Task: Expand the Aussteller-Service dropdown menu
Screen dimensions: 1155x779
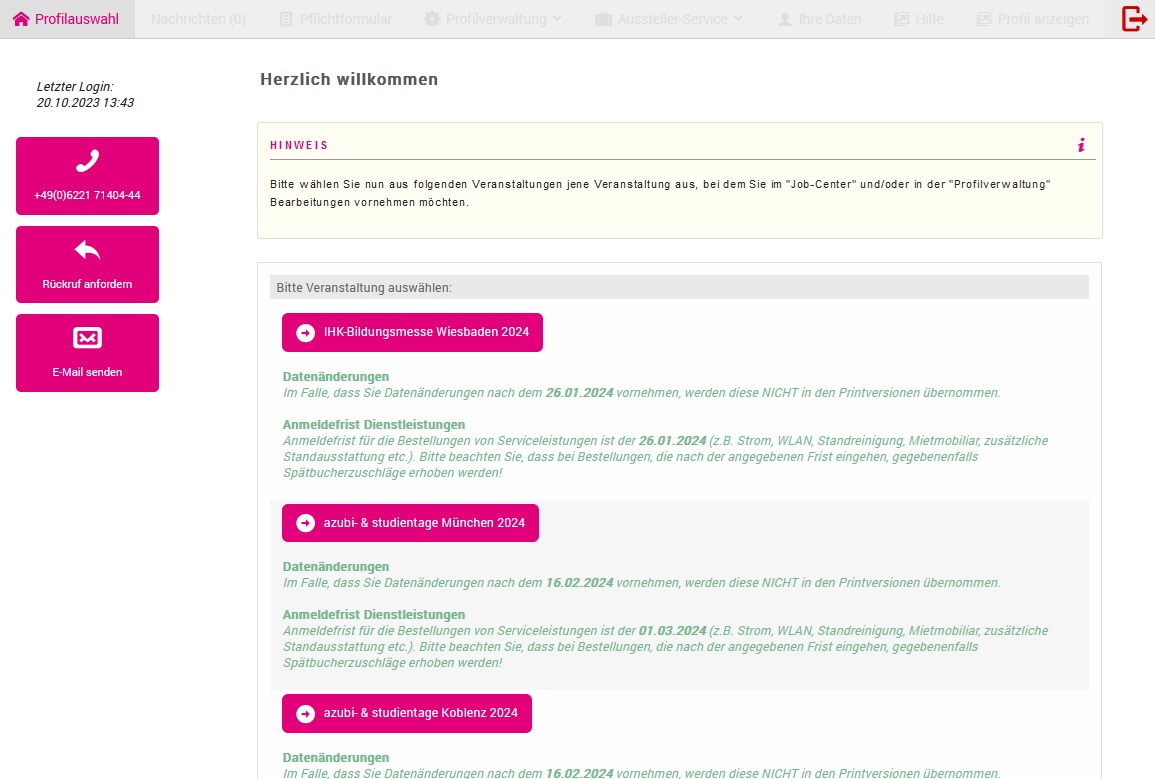Action: tap(669, 19)
